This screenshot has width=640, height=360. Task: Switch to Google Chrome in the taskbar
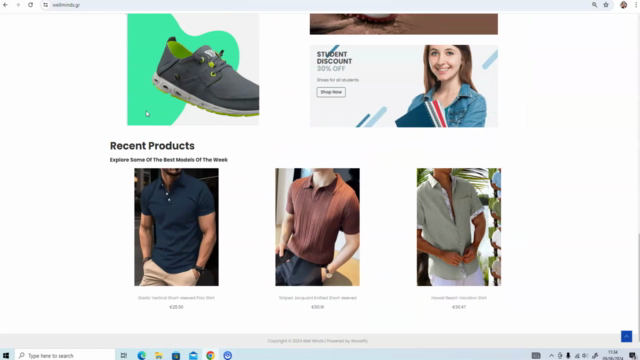210,356
